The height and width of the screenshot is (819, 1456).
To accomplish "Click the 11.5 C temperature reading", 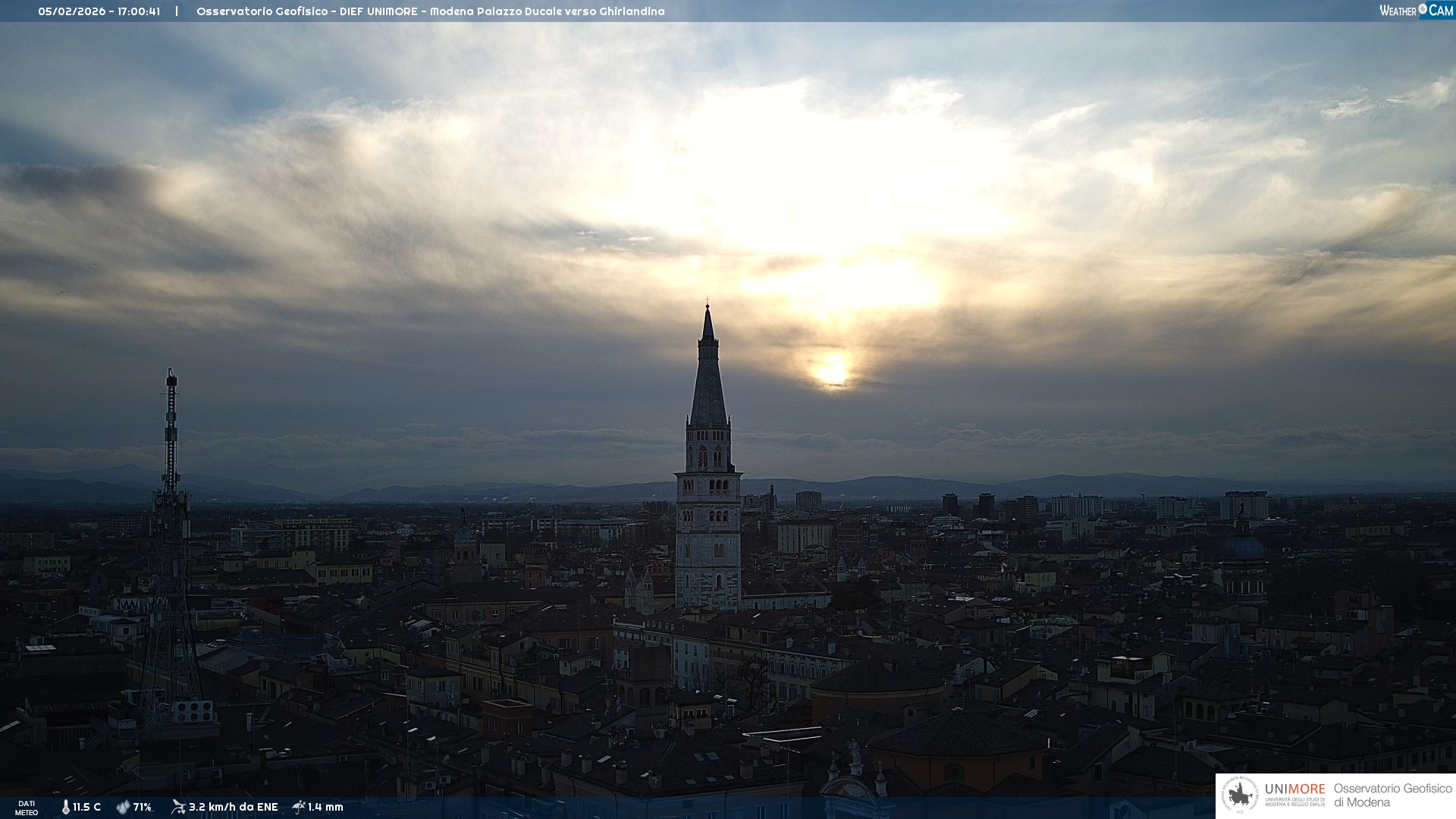I will pyautogui.click(x=86, y=807).
